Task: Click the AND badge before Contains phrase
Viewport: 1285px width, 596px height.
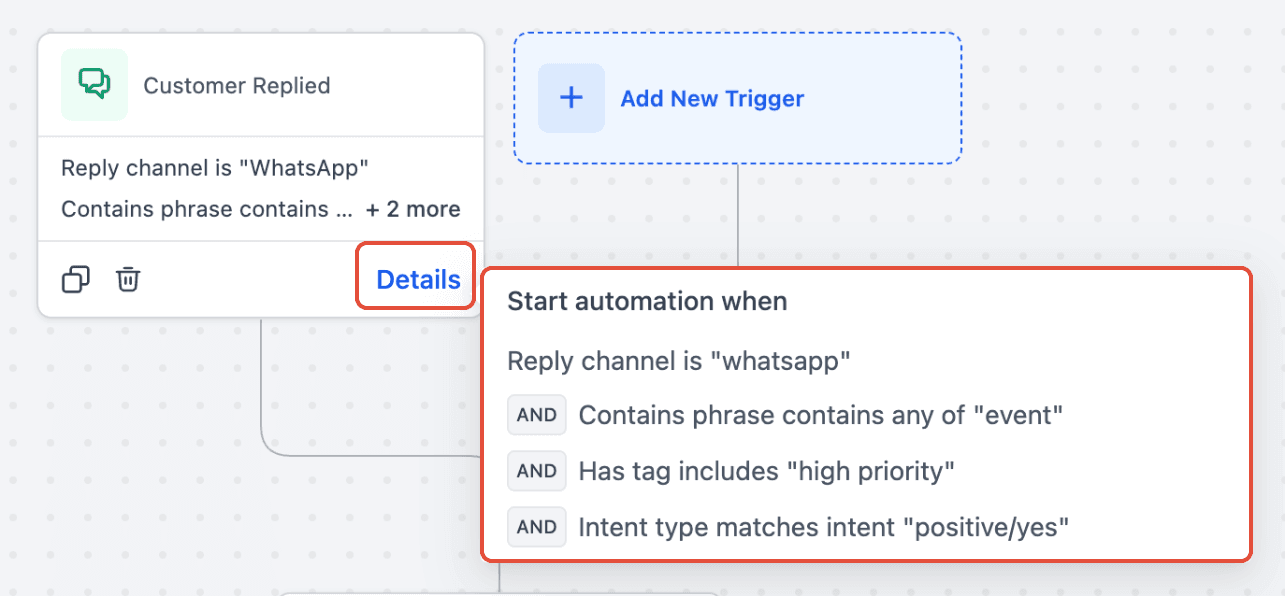Action: coord(537,415)
